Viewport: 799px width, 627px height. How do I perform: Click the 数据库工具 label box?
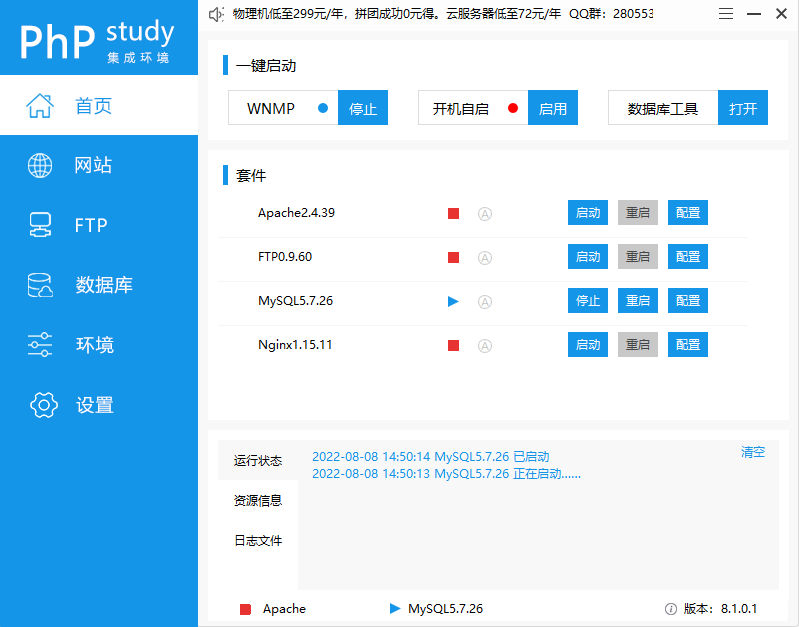(x=663, y=108)
